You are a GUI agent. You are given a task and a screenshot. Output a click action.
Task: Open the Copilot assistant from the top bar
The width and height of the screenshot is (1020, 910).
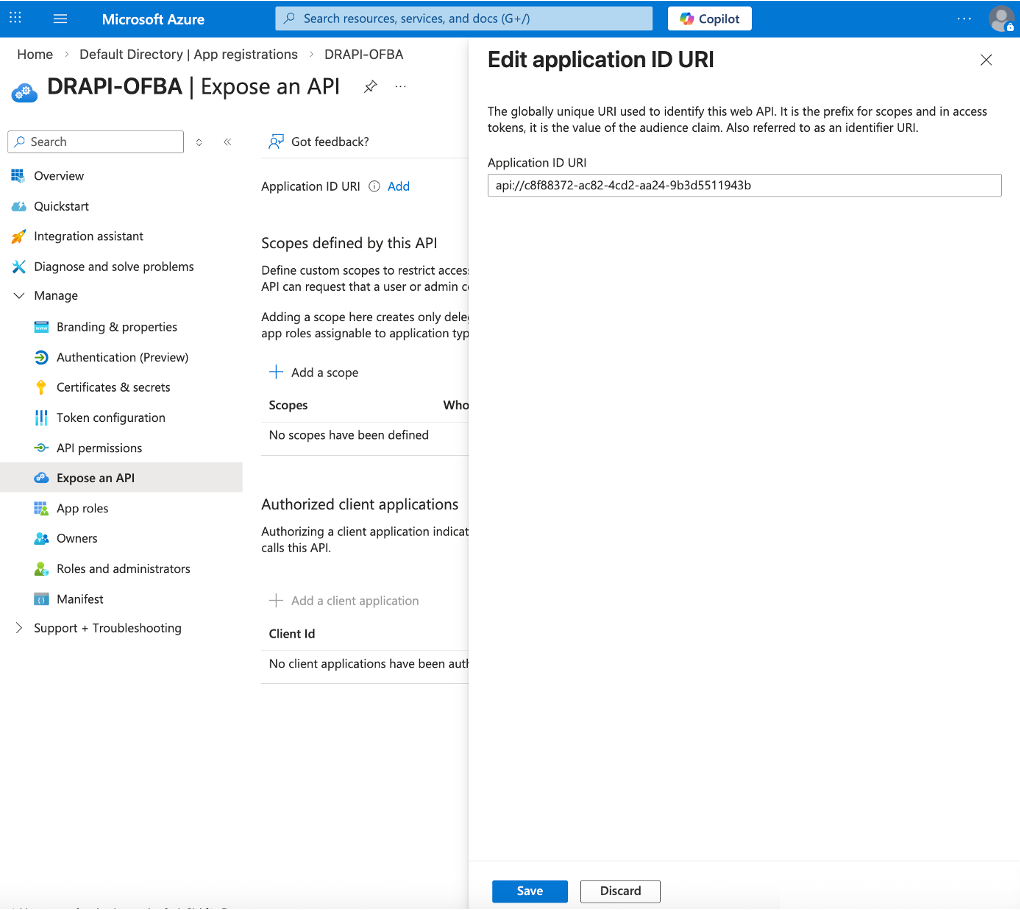click(709, 18)
